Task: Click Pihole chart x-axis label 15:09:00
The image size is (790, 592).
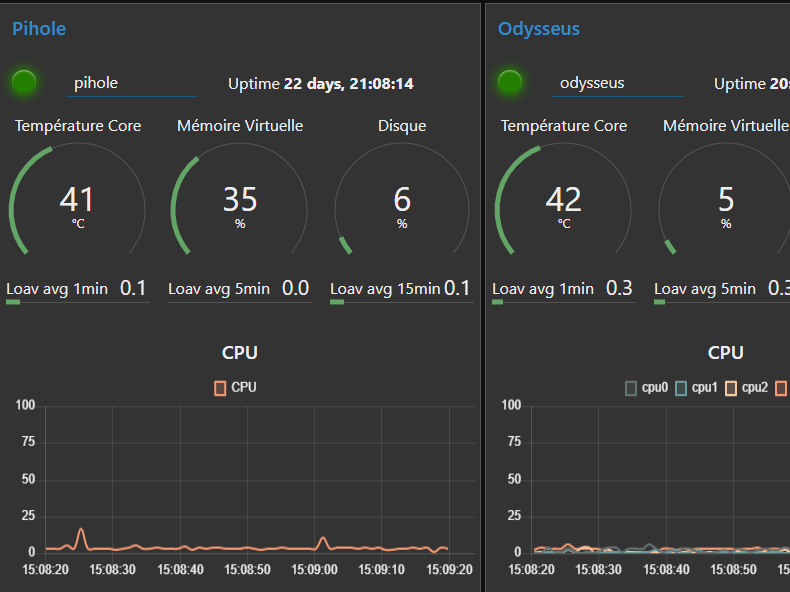Action: point(314,570)
